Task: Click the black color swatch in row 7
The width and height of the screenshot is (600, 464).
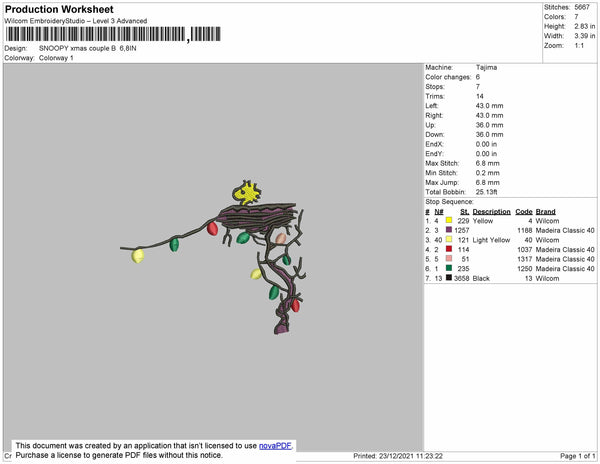Action: click(x=449, y=278)
